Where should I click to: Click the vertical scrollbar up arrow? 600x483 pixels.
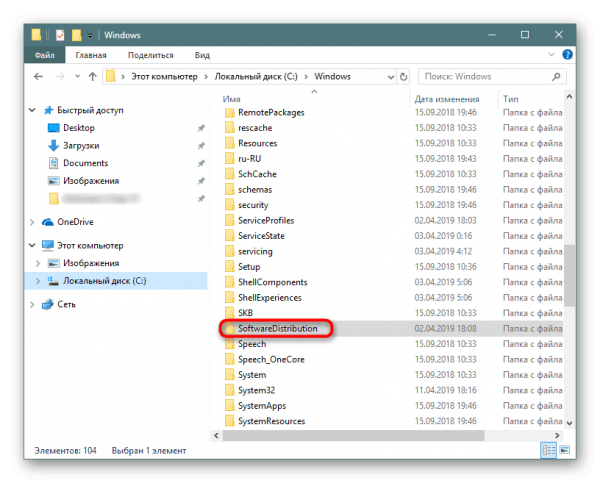tap(569, 97)
